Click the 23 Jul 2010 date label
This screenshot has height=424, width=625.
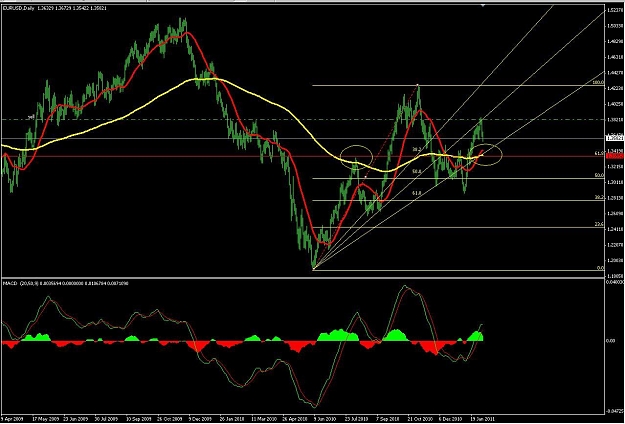[356, 419]
